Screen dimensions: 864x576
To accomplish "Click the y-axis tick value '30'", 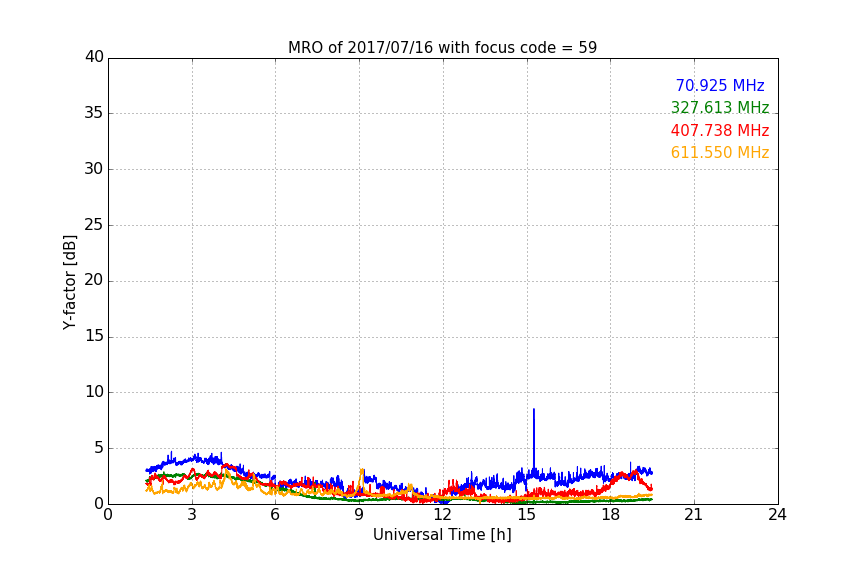I will click(94, 169).
